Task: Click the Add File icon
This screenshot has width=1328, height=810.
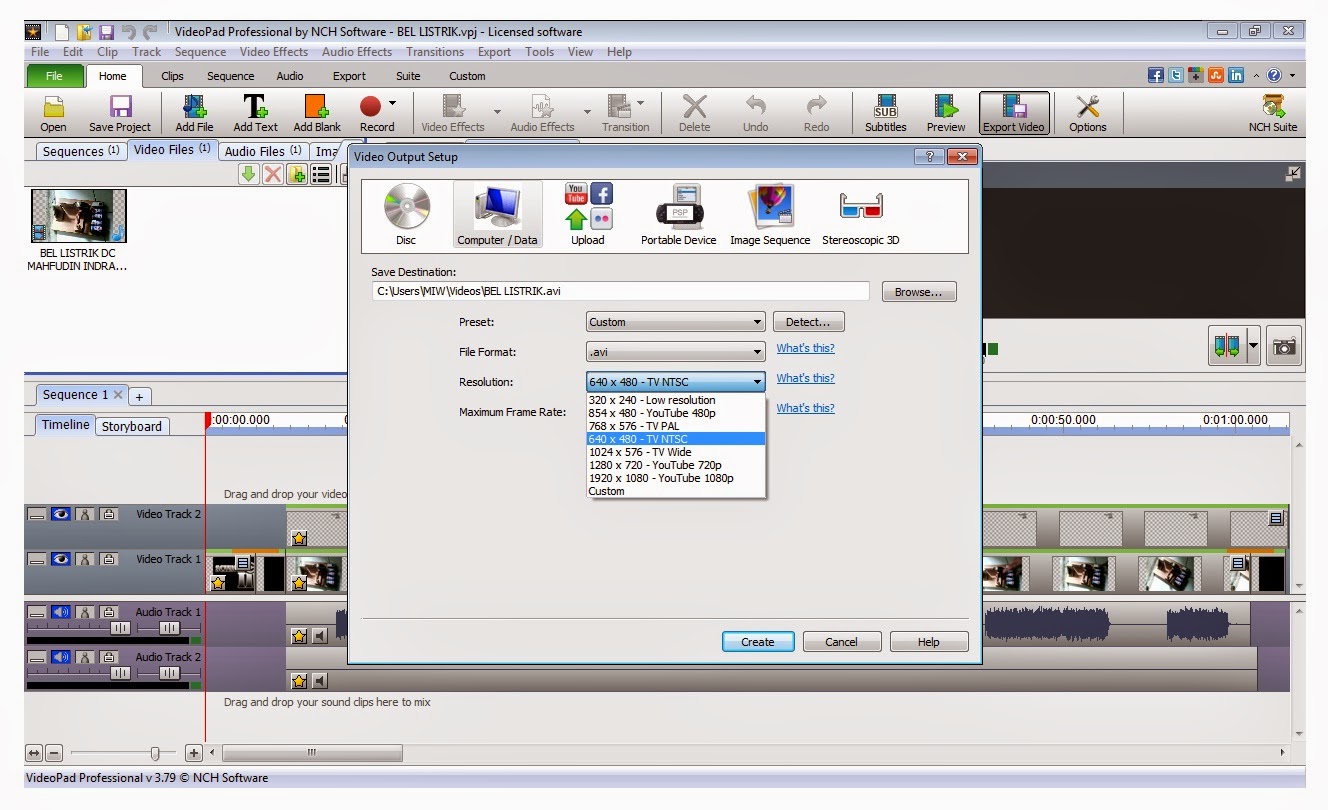Action: point(194,113)
